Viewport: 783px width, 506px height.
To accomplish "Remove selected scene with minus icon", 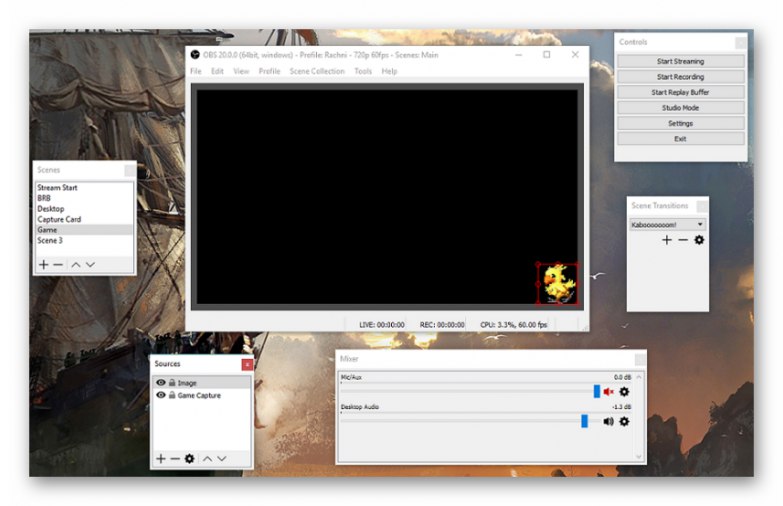I will point(58,265).
